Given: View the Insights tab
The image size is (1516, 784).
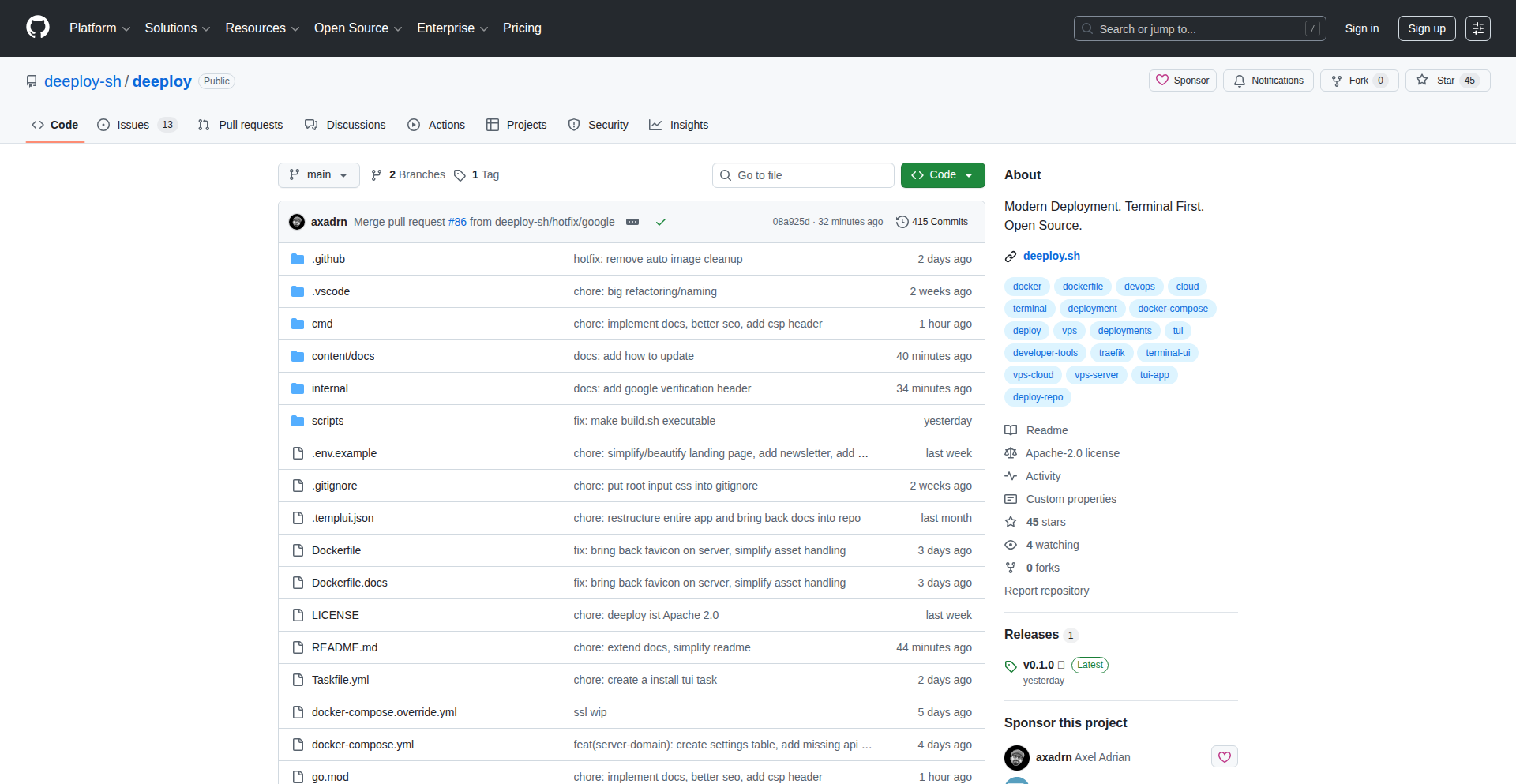Looking at the screenshot, I should pyautogui.click(x=678, y=125).
